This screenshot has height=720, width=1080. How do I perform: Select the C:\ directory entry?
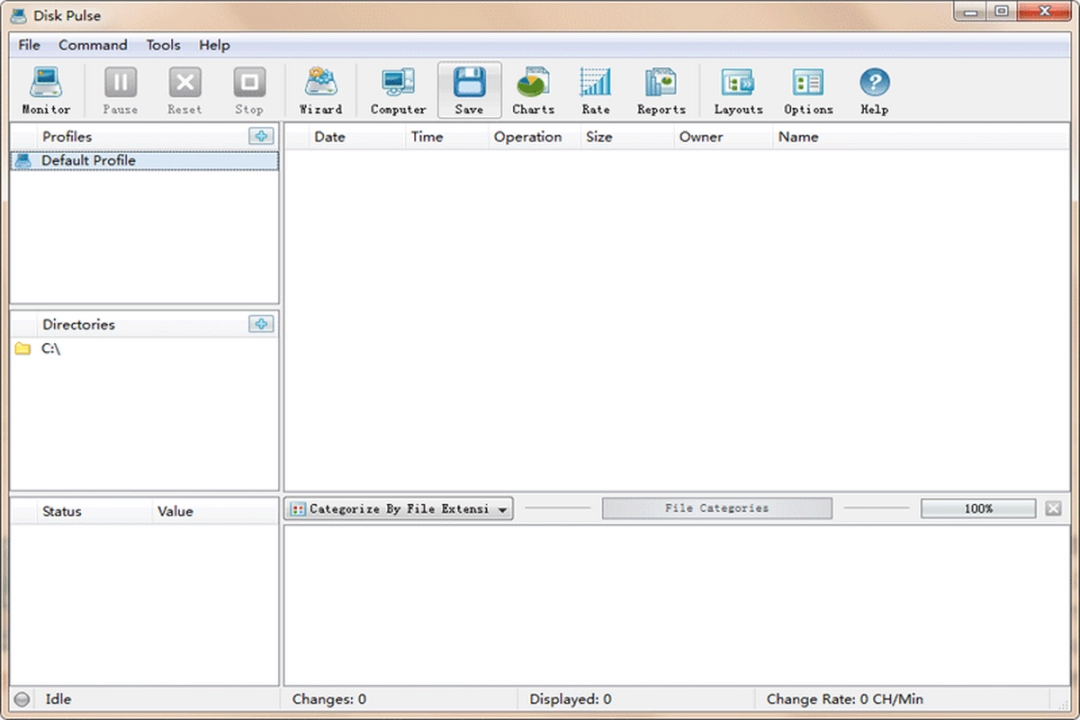[x=50, y=349]
